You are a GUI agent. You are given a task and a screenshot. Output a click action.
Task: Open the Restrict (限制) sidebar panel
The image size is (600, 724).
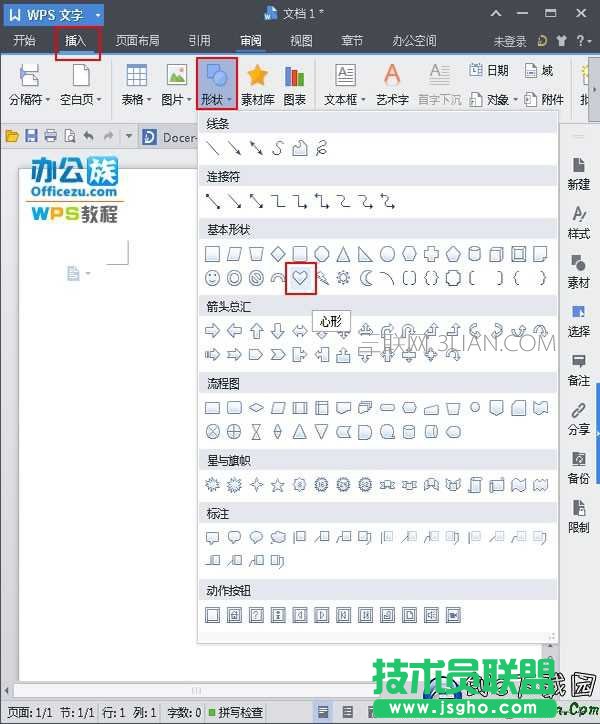click(x=578, y=517)
